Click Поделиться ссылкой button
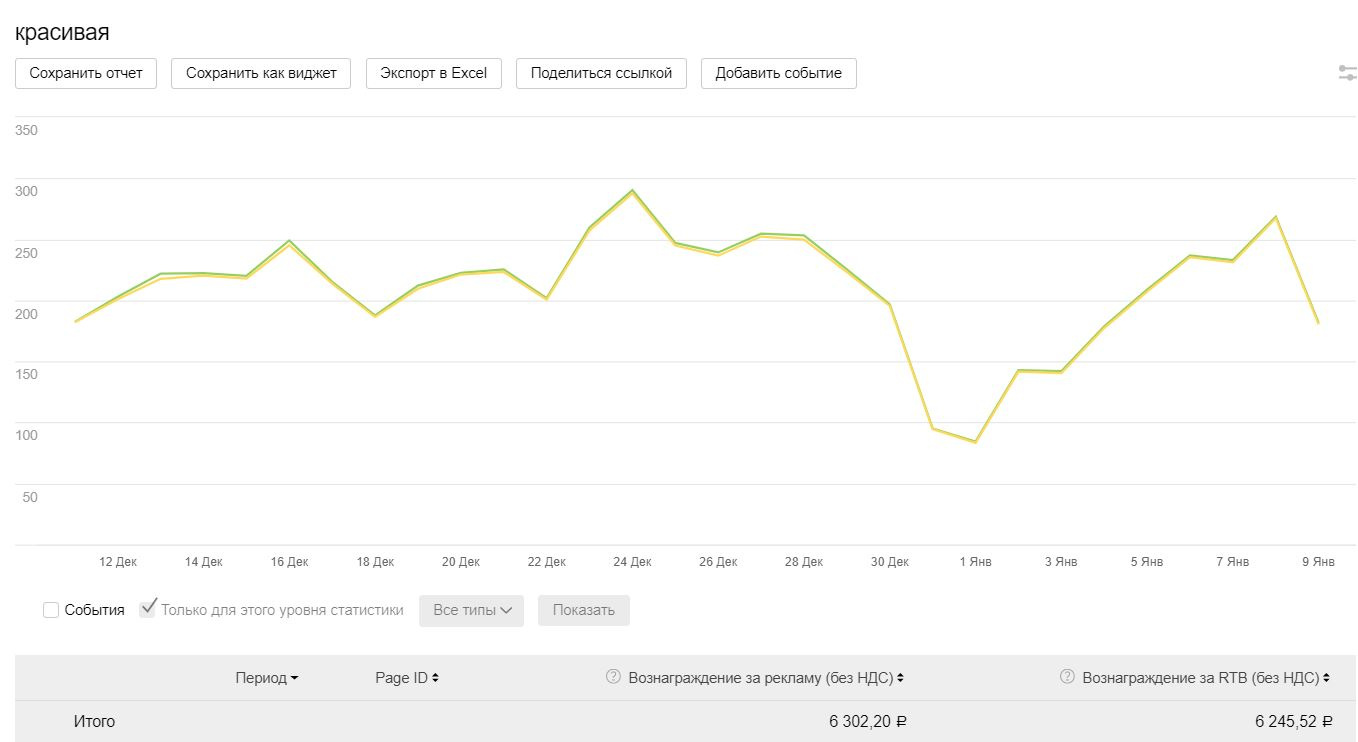The image size is (1358, 742). 601,73
